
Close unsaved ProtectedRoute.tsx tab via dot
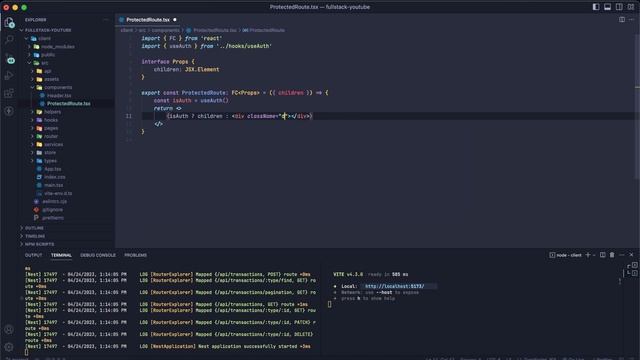(175, 20)
